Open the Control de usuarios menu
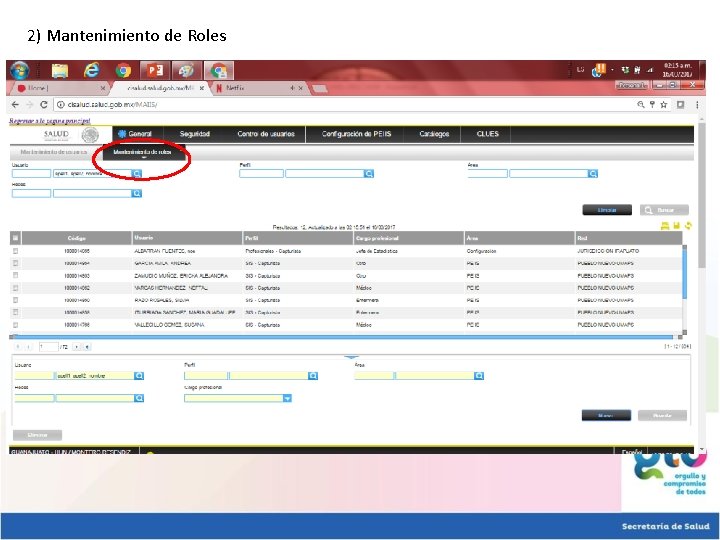The width and height of the screenshot is (720, 540). [266, 134]
